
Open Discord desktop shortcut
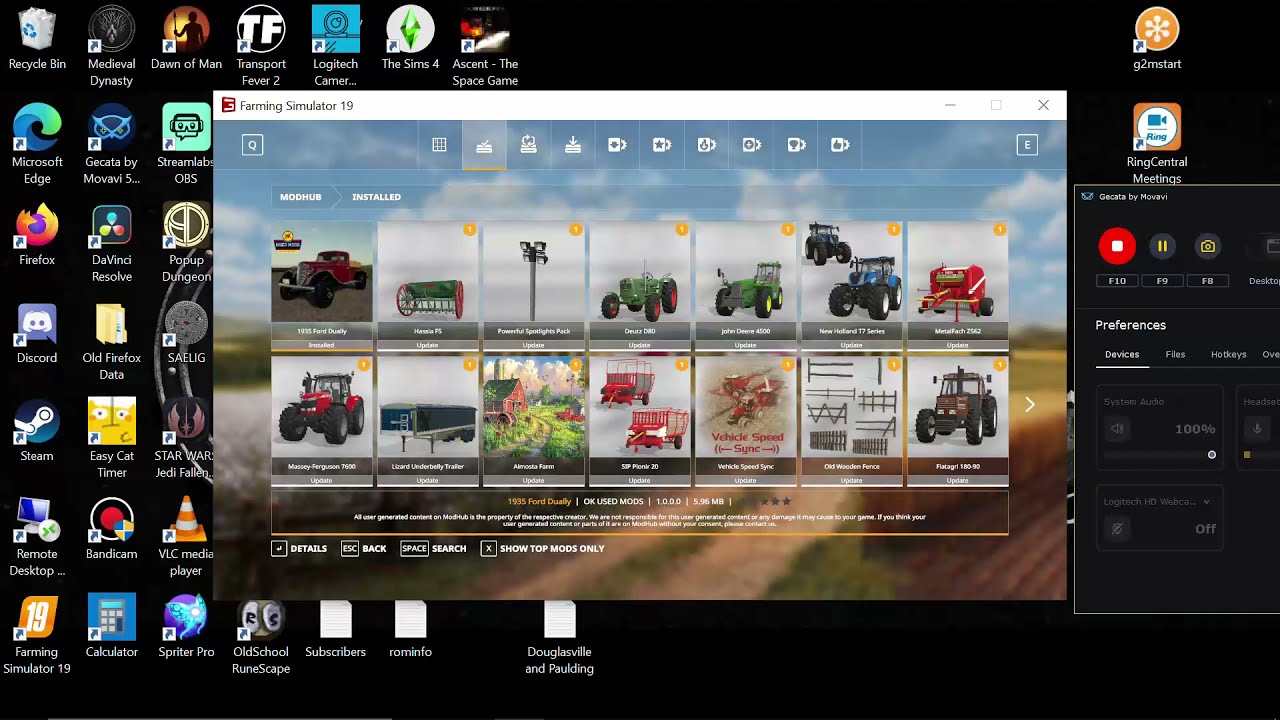pyautogui.click(x=37, y=335)
